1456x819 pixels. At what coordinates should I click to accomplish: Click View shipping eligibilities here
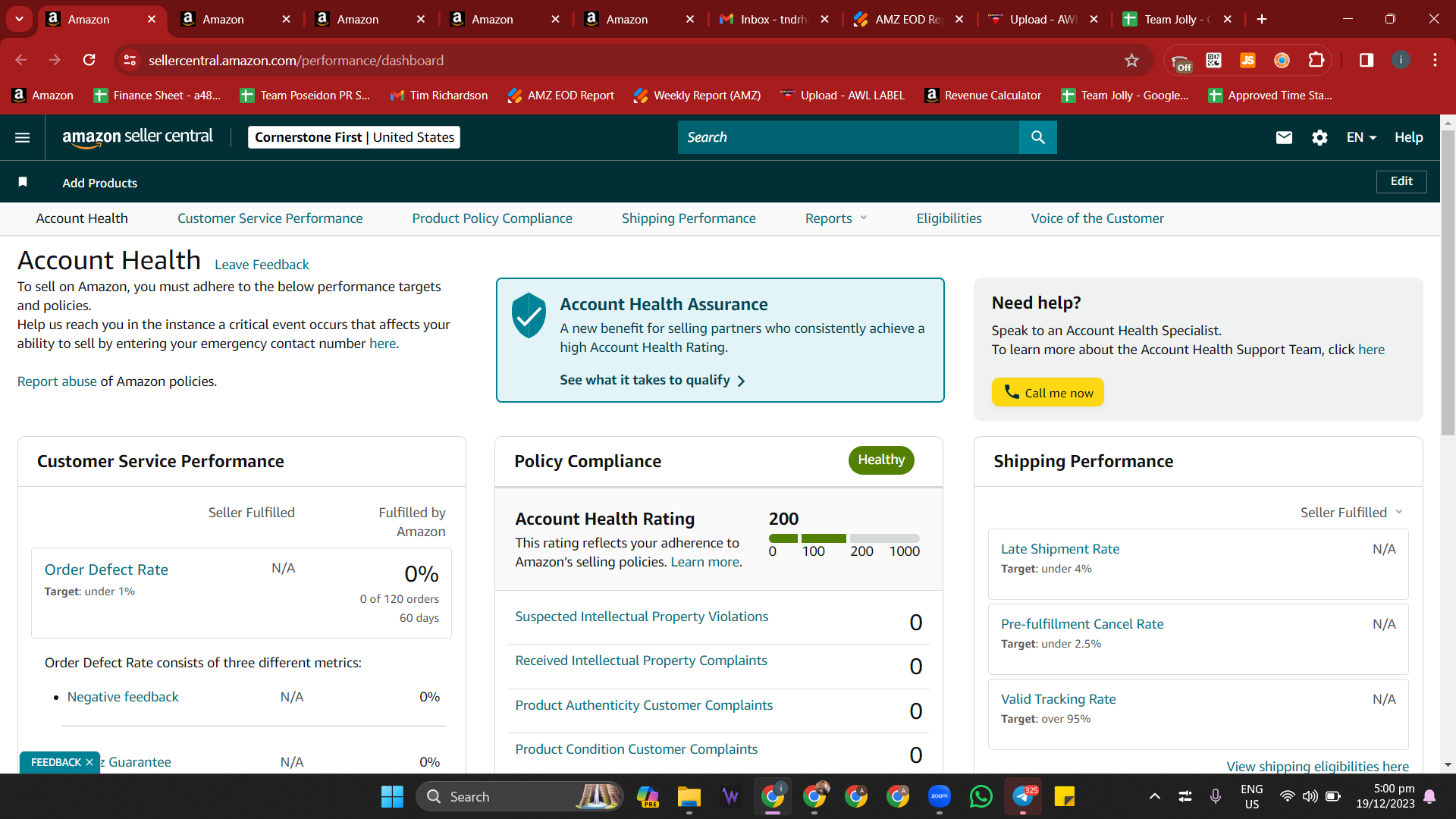1318,766
